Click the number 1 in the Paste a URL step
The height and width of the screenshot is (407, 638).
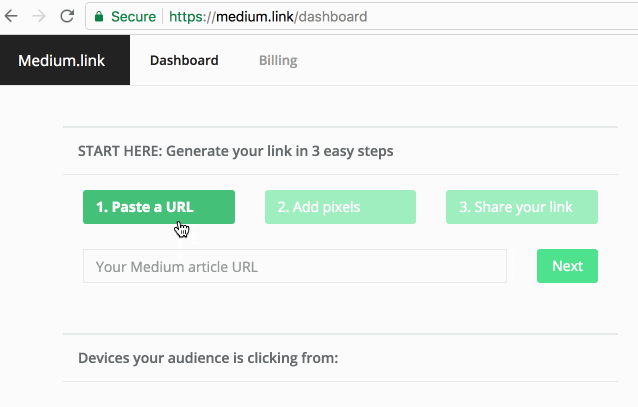(x=101, y=207)
